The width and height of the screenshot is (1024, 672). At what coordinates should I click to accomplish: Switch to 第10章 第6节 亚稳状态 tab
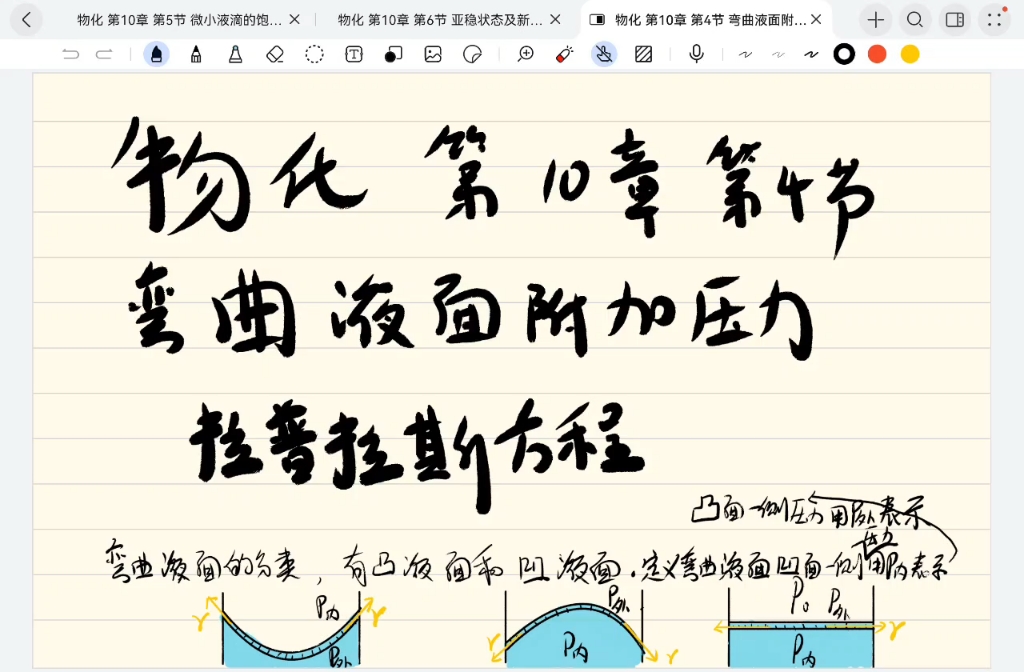[x=440, y=20]
